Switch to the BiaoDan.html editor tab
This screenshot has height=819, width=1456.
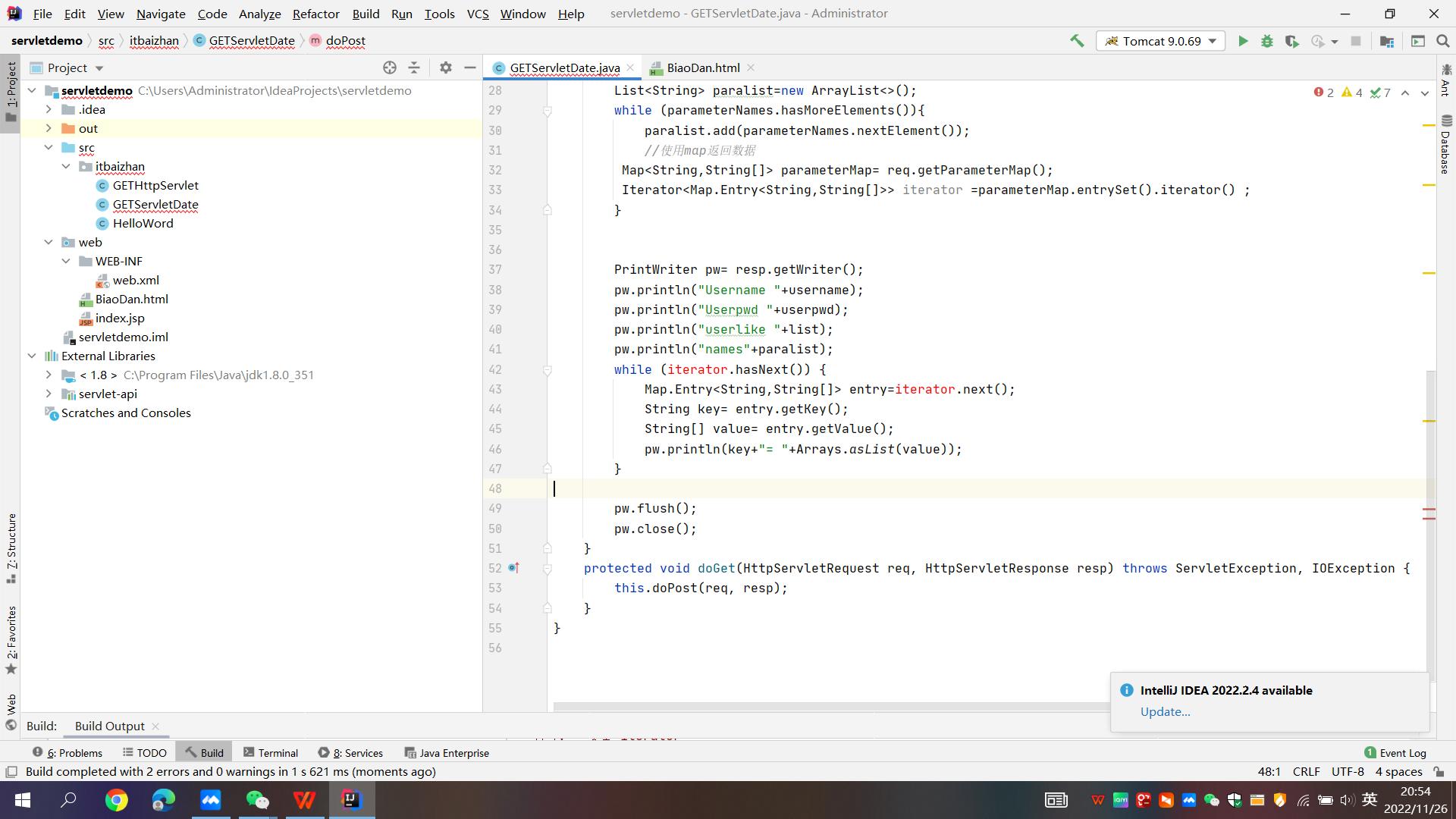pos(703,67)
